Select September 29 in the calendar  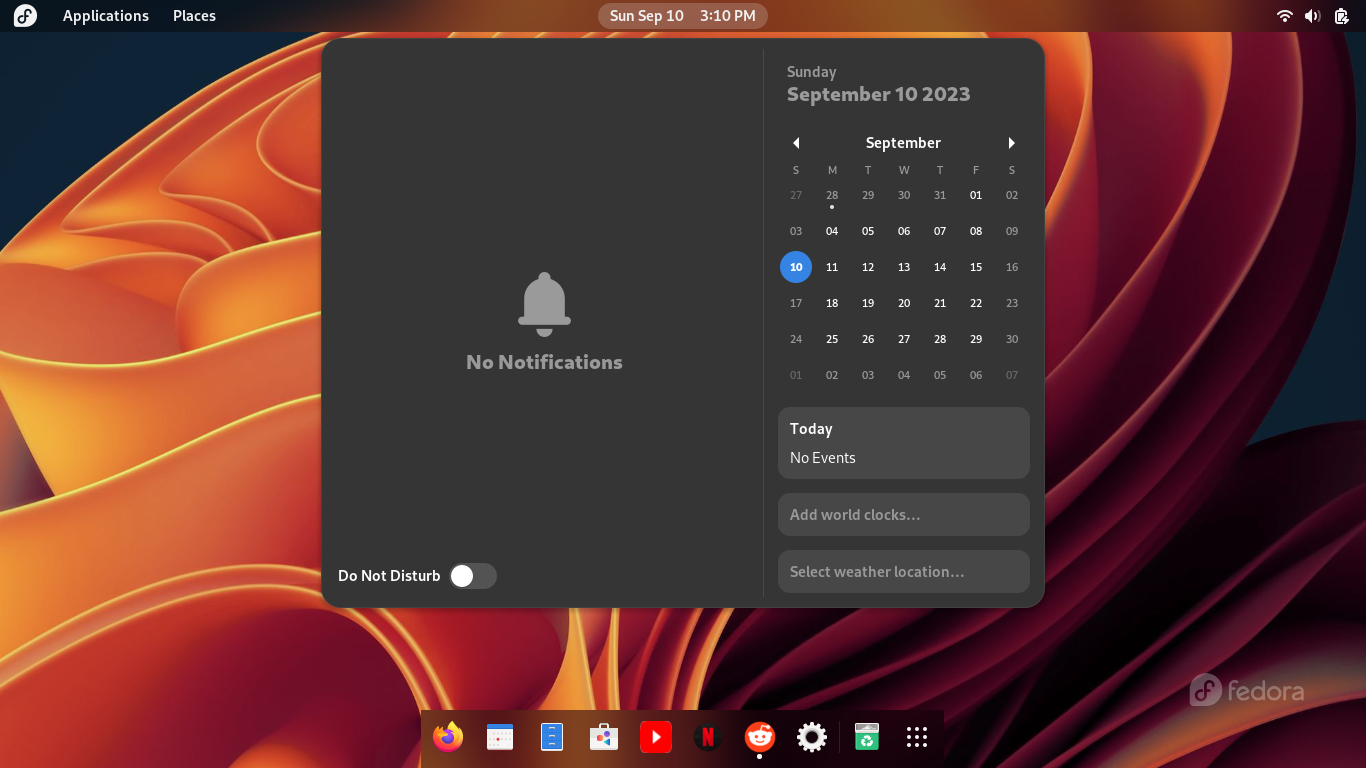pyautogui.click(x=976, y=339)
